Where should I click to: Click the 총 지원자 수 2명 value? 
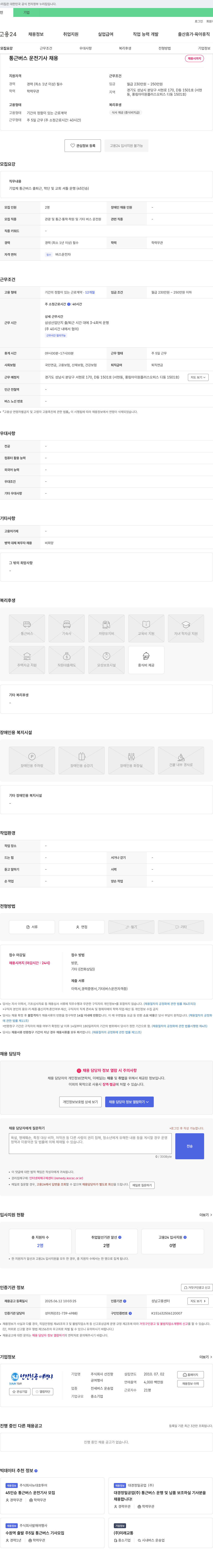pos(40,1245)
